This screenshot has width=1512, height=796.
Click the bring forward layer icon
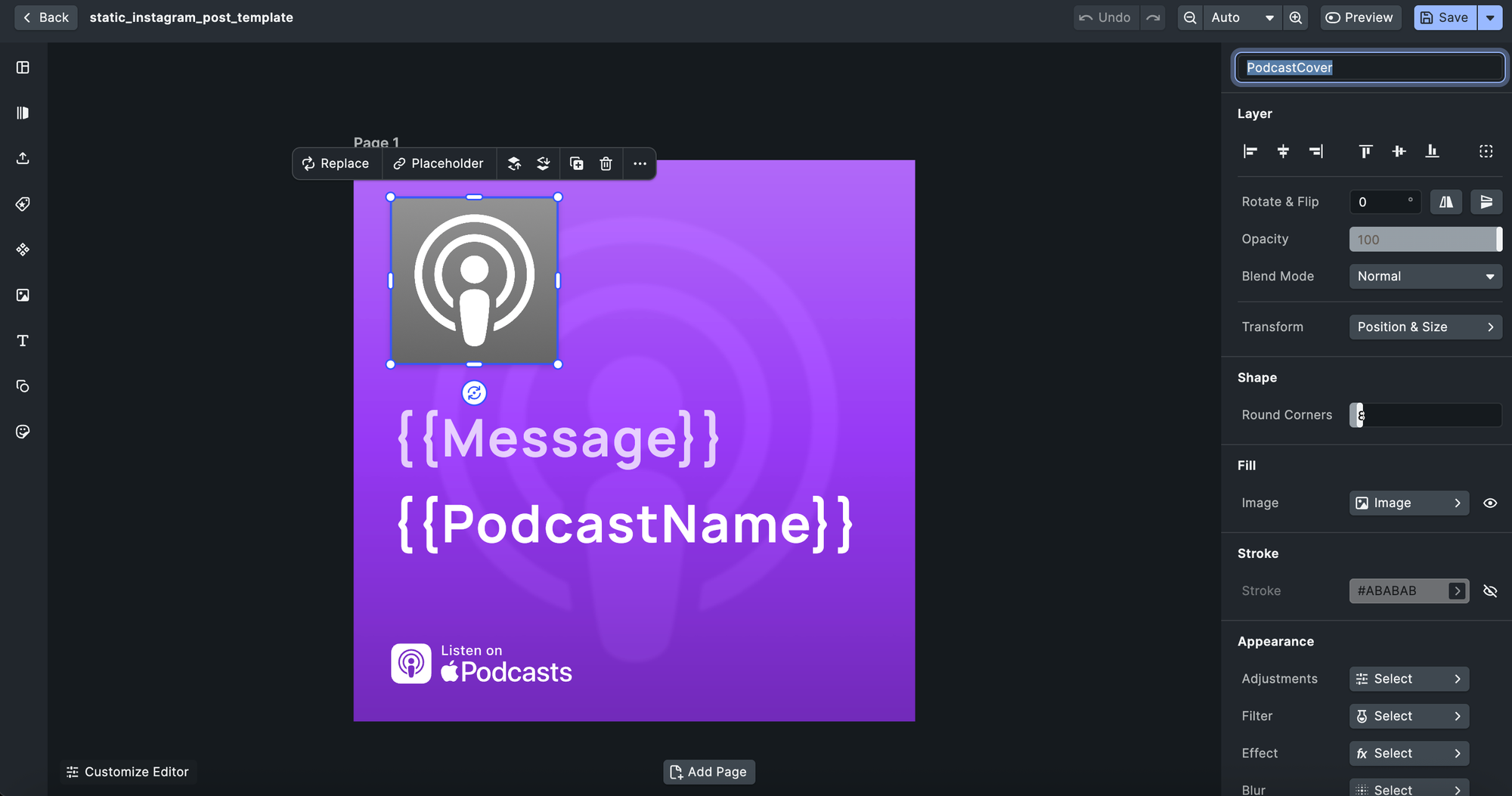514,163
